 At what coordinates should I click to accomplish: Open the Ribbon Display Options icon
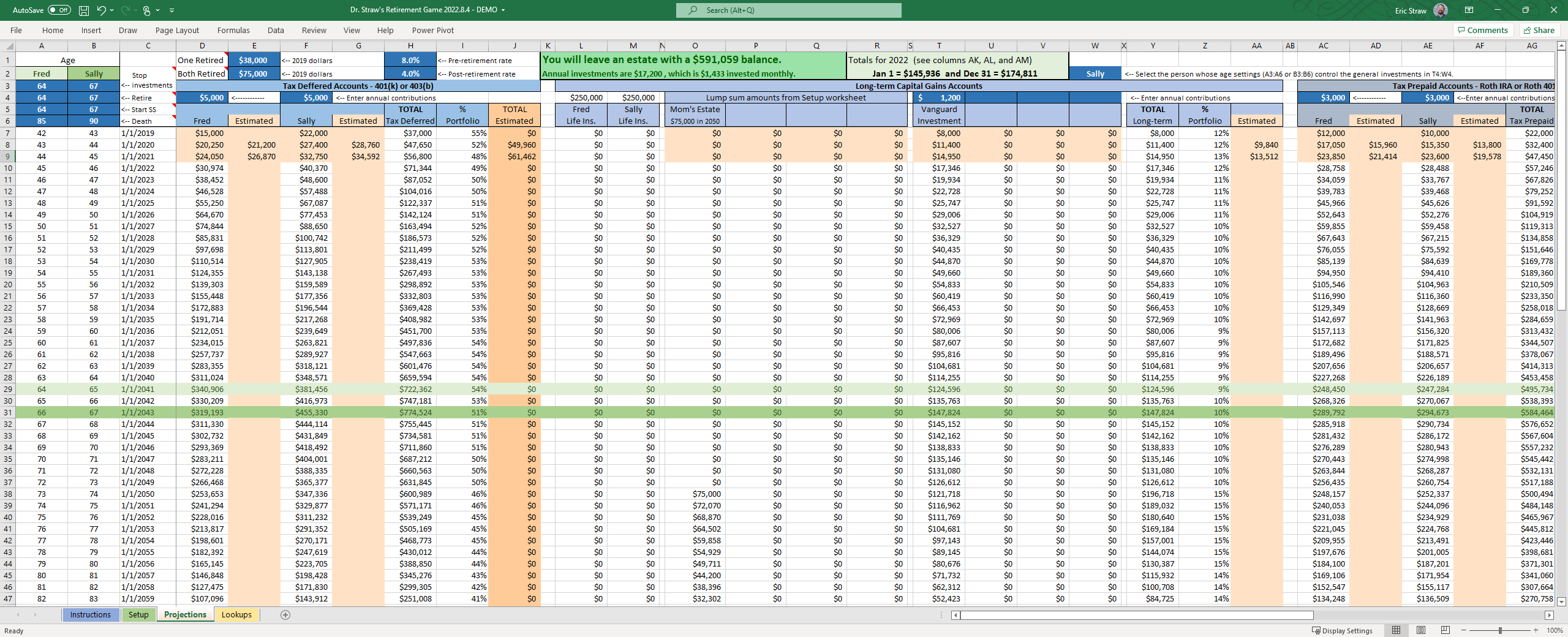click(1469, 10)
